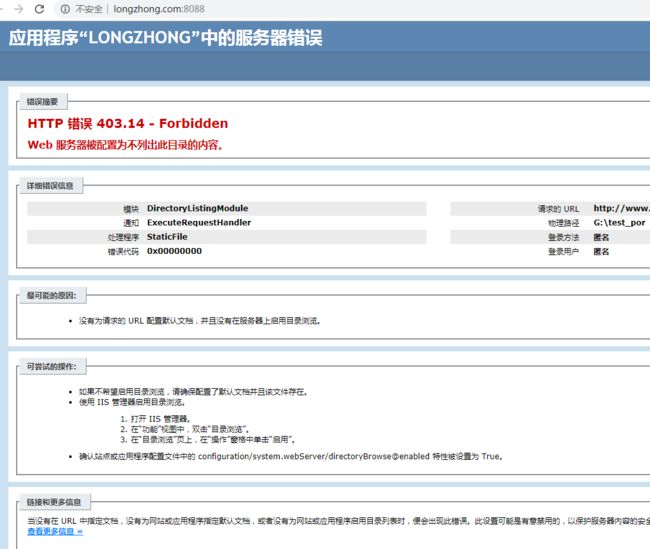Image resolution: width=650 pixels, height=549 pixels.
Task: Click the StaticFile handler value
Action: click(167, 237)
